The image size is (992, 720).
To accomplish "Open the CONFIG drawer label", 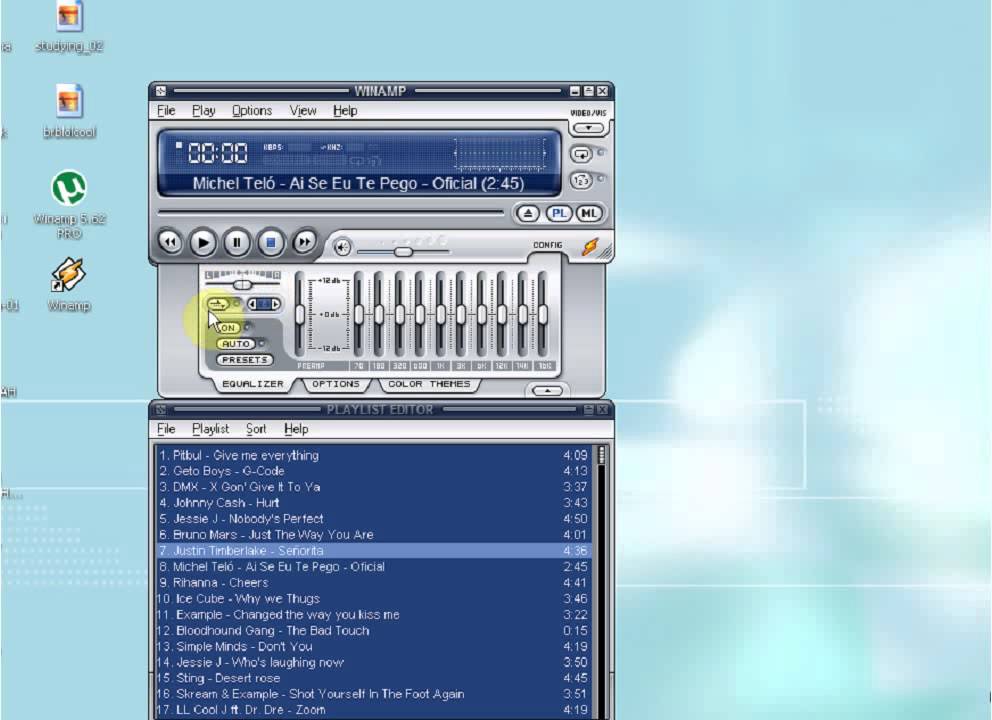I will coord(547,245).
